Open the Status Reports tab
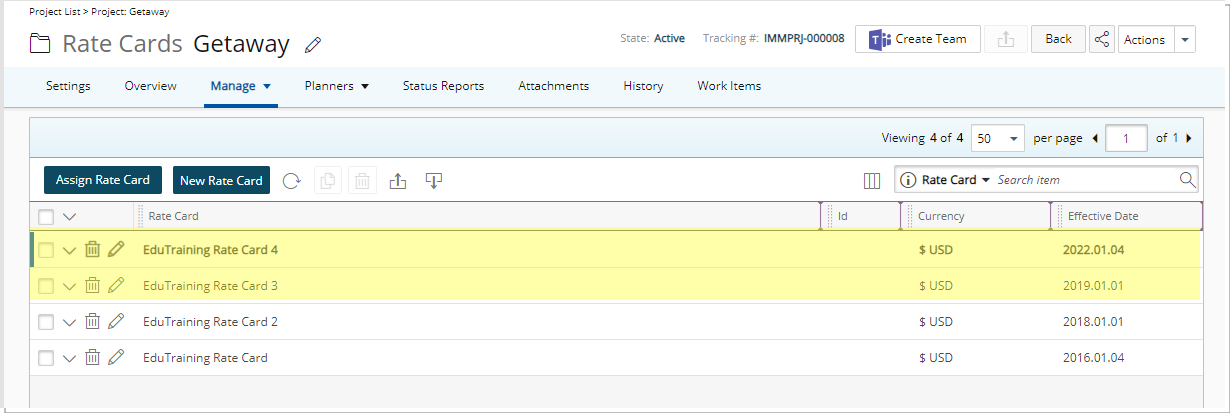This screenshot has height=413, width=1230. click(443, 86)
